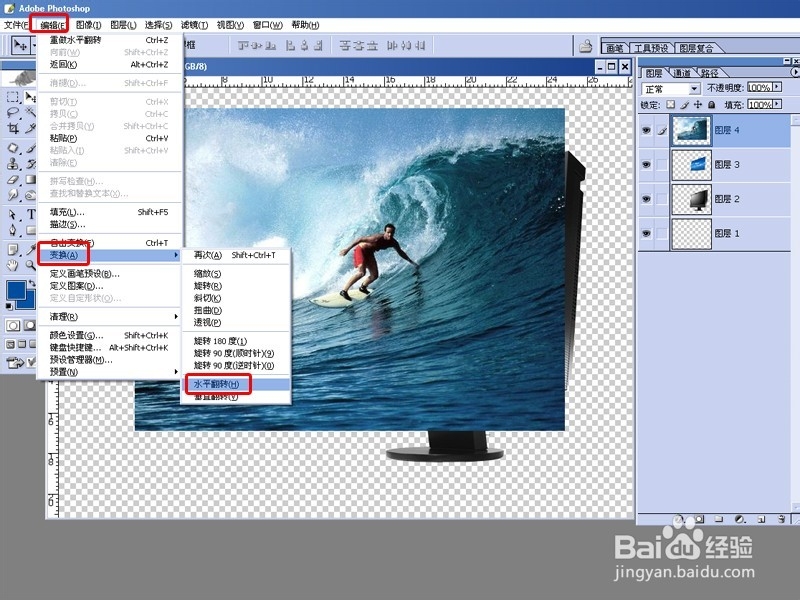Toggle visibility of 图层 2
The width and height of the screenshot is (800, 600).
click(645, 198)
